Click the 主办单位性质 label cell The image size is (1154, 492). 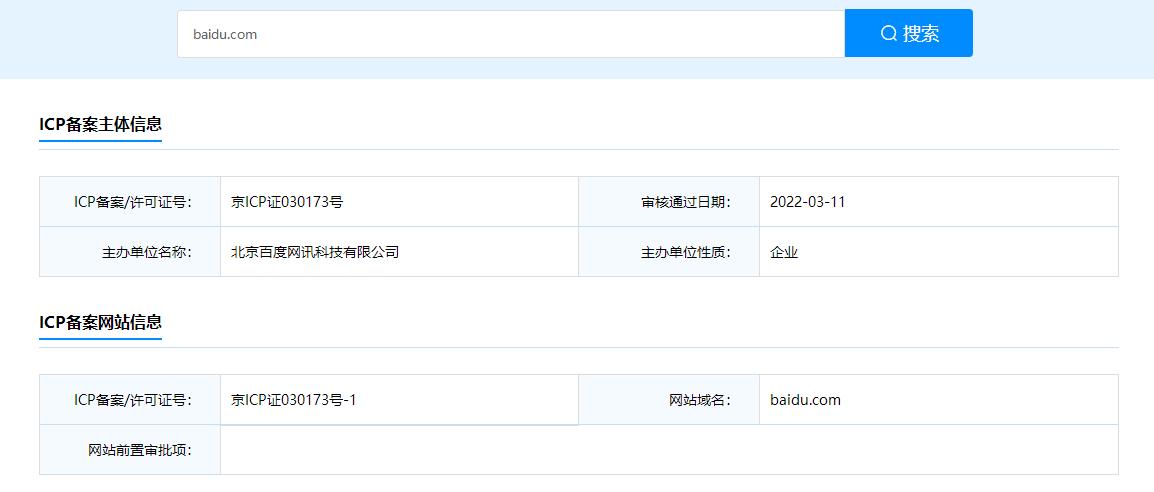pyautogui.click(x=669, y=252)
